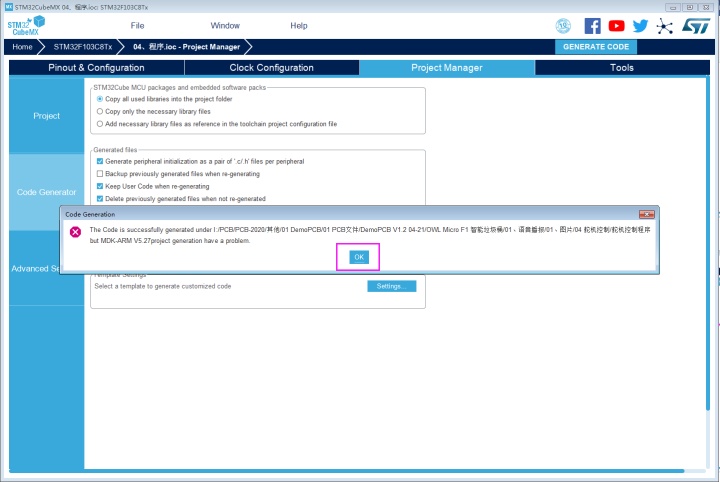Screen dimensions: 720x482
Task: Click the error message text in dialog
Action: (x=370, y=235)
